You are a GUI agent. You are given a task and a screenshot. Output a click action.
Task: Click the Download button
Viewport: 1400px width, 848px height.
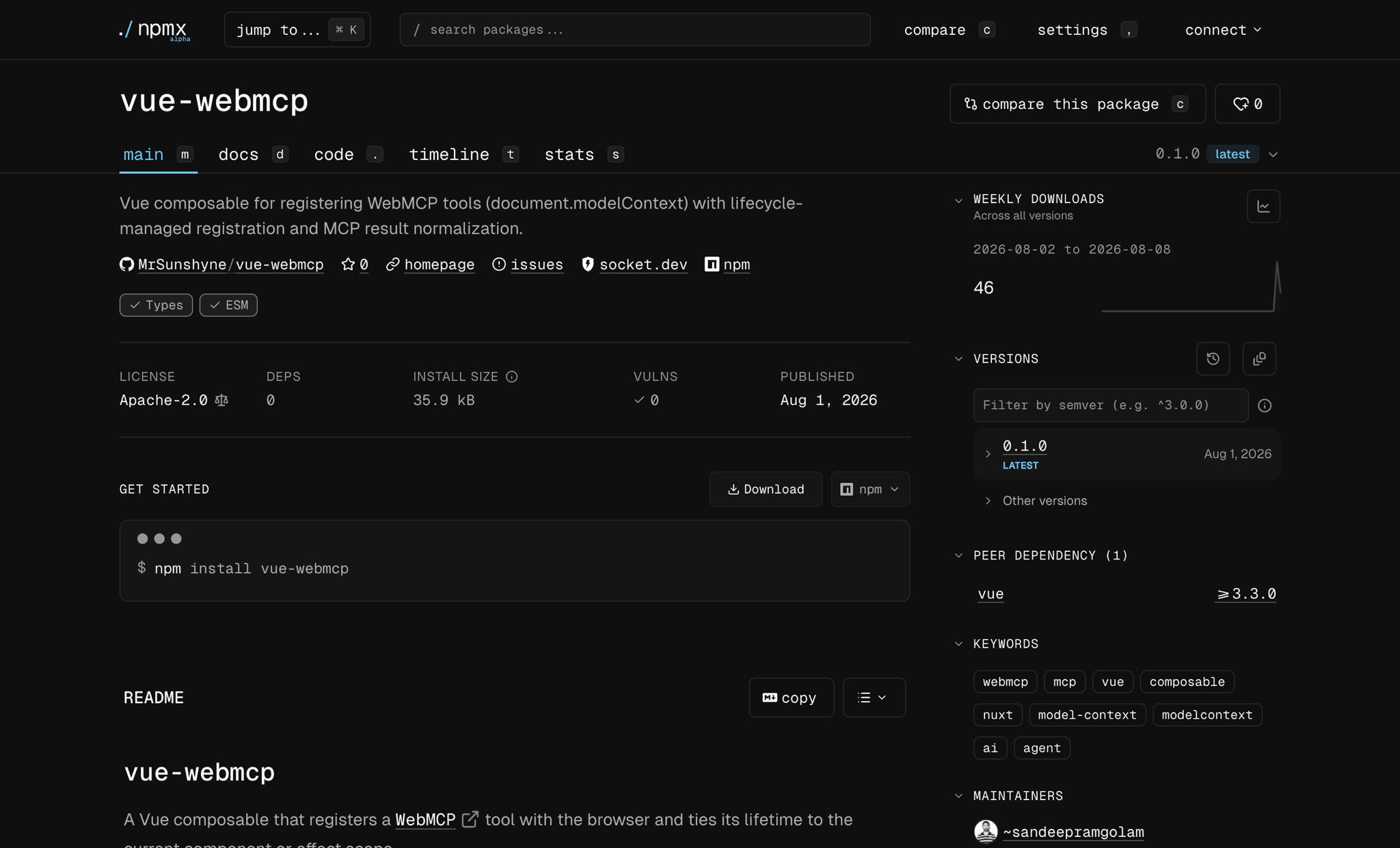pyautogui.click(x=766, y=489)
